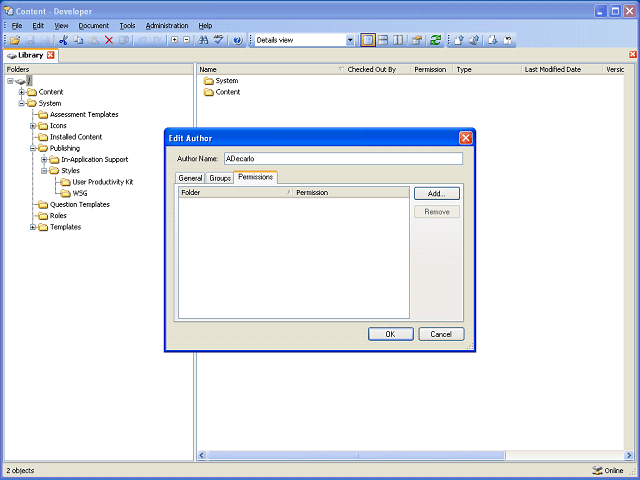Click the Check In All icon
Screen dimensions: 640x480
[x=474, y=40]
